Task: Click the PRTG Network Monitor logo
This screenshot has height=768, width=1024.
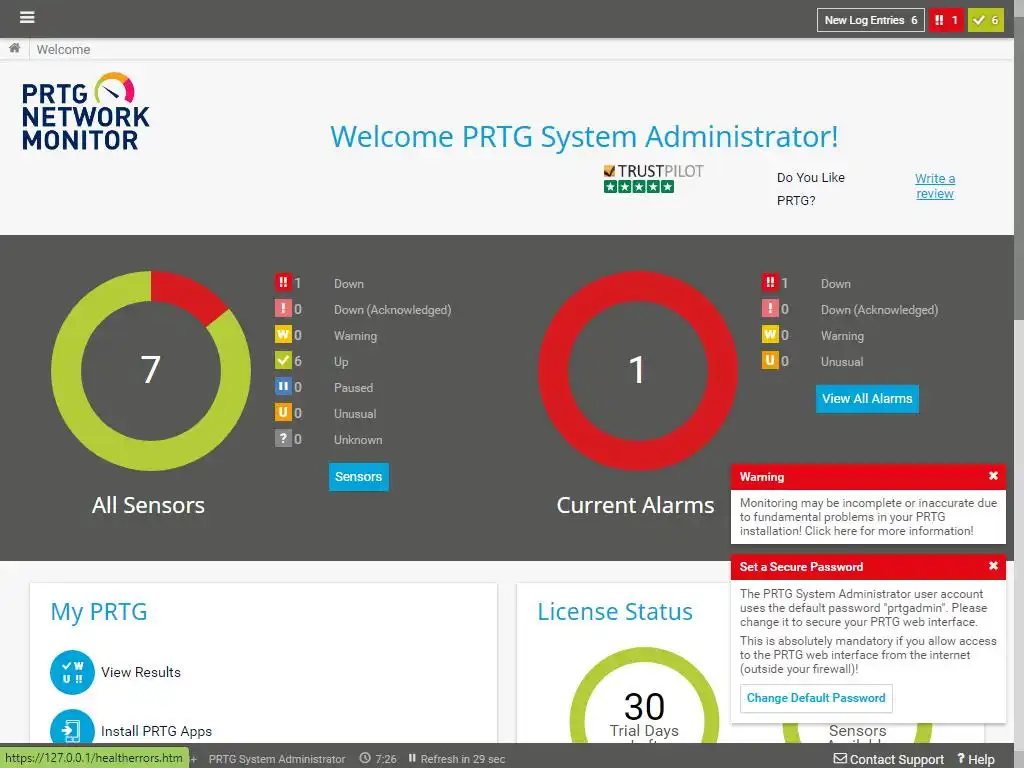Action: 86,112
